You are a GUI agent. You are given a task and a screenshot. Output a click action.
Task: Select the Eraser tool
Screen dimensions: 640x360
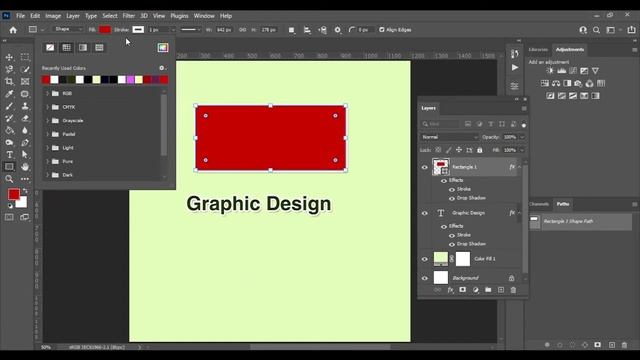(25, 118)
